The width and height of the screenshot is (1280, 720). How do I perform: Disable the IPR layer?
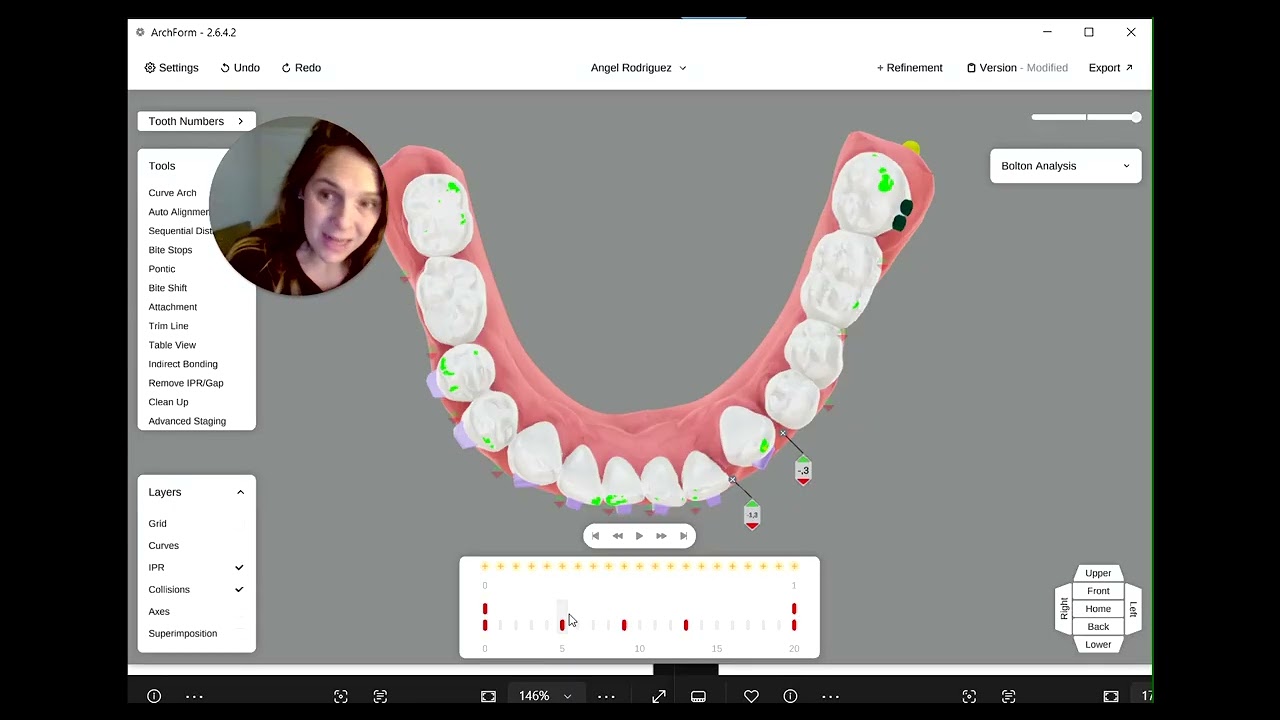[x=196, y=568]
